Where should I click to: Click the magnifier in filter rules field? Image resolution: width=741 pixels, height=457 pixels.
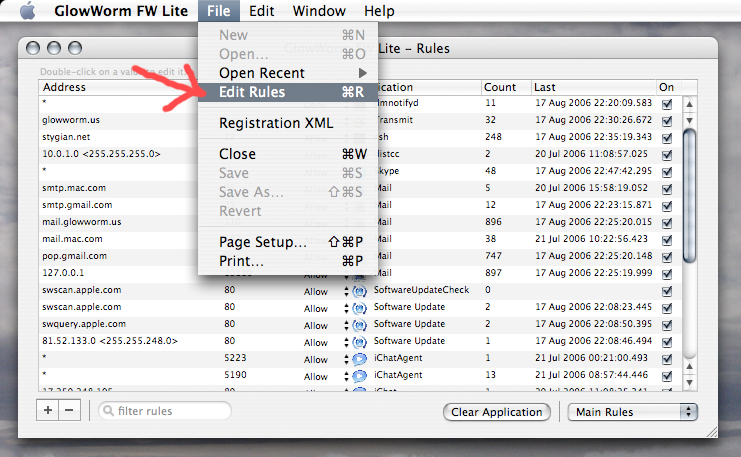[108, 411]
